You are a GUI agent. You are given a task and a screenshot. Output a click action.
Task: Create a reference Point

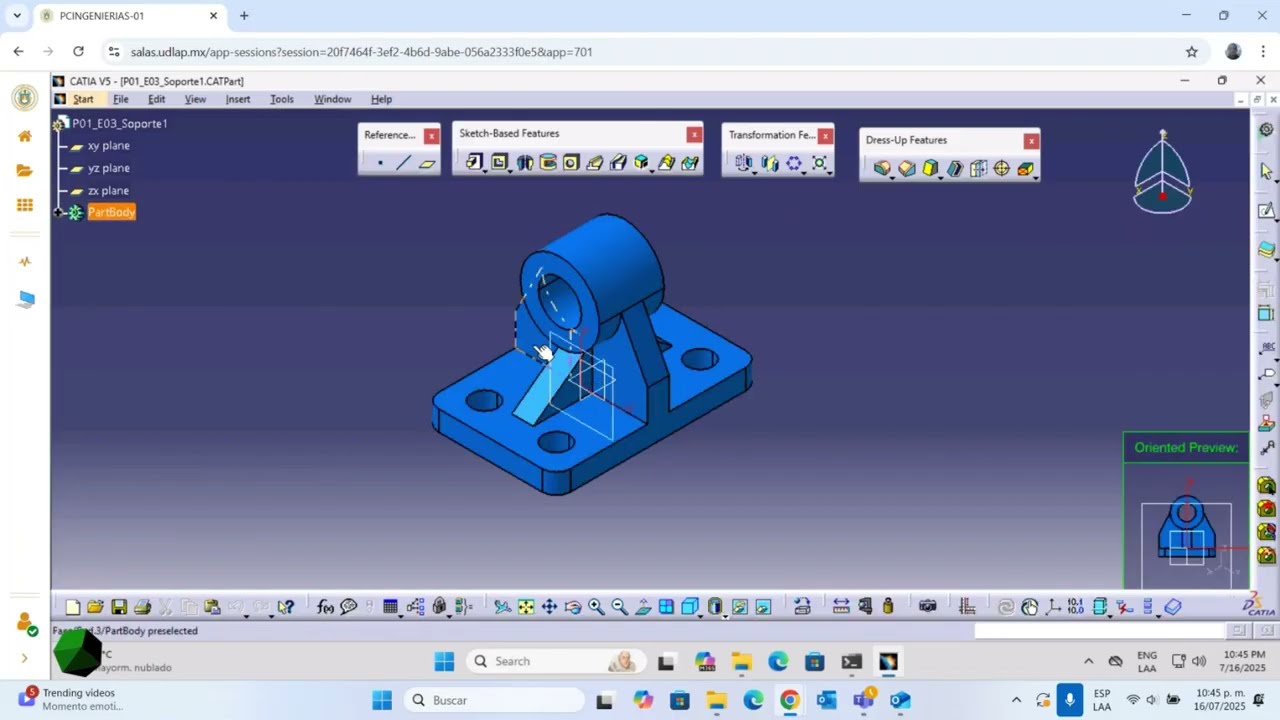coord(380,163)
